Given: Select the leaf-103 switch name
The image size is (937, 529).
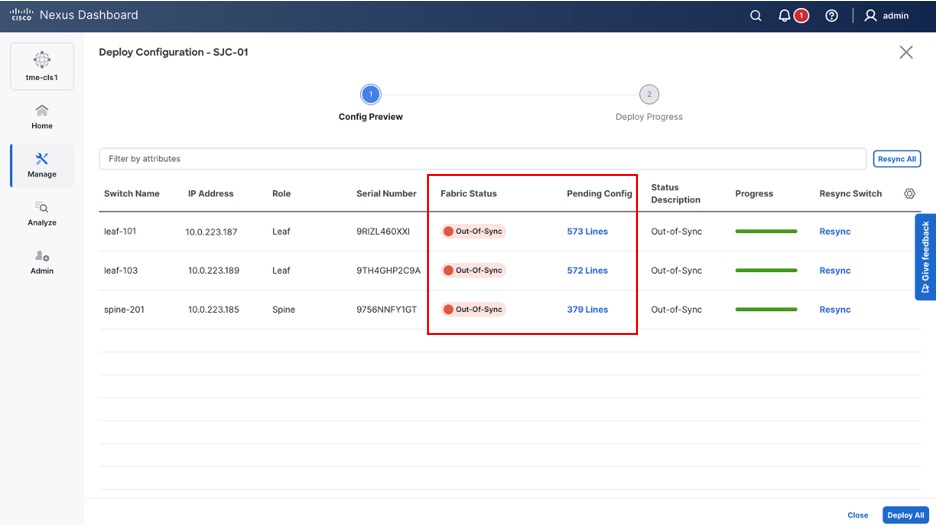Looking at the screenshot, I should (x=121, y=271).
